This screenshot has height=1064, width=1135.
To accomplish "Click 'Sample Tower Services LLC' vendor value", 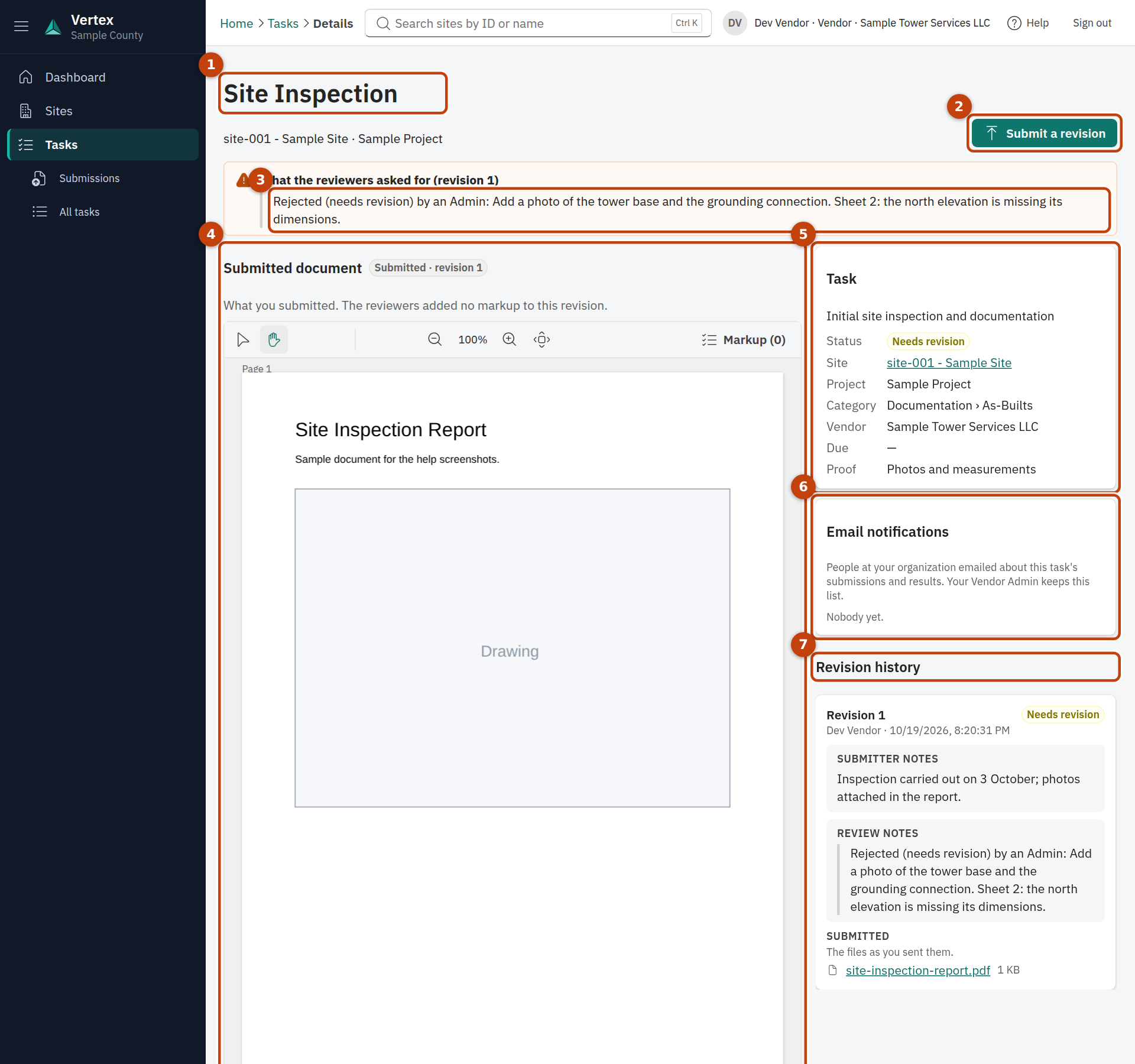I will coord(962,427).
